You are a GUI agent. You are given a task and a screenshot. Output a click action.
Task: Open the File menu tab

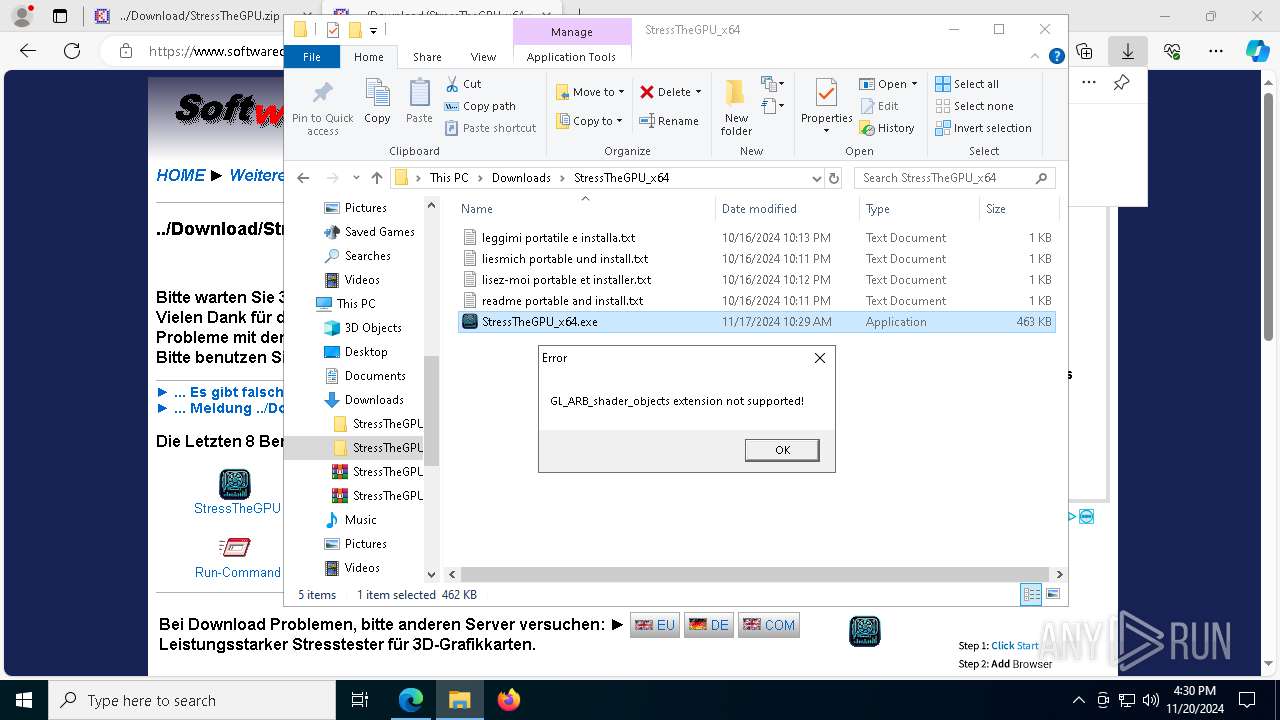coord(312,57)
